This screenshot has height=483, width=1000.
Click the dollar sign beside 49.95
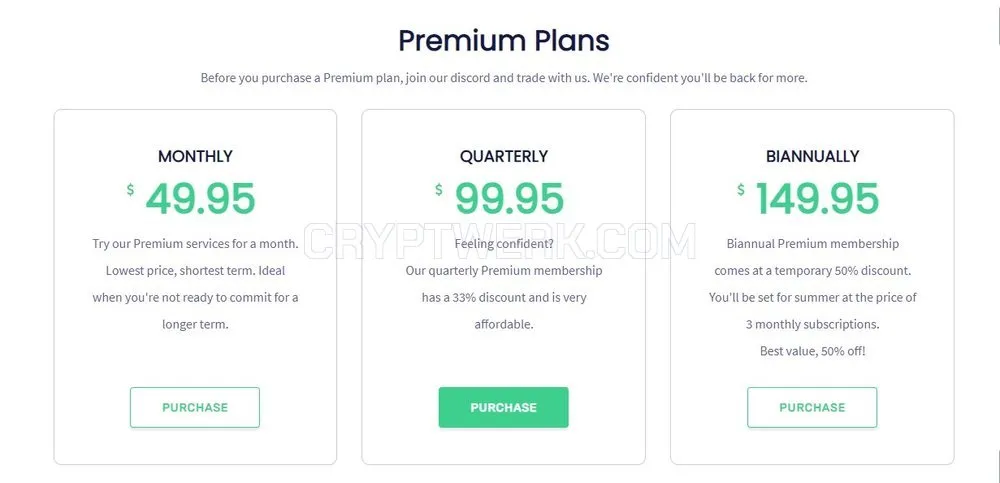(130, 189)
